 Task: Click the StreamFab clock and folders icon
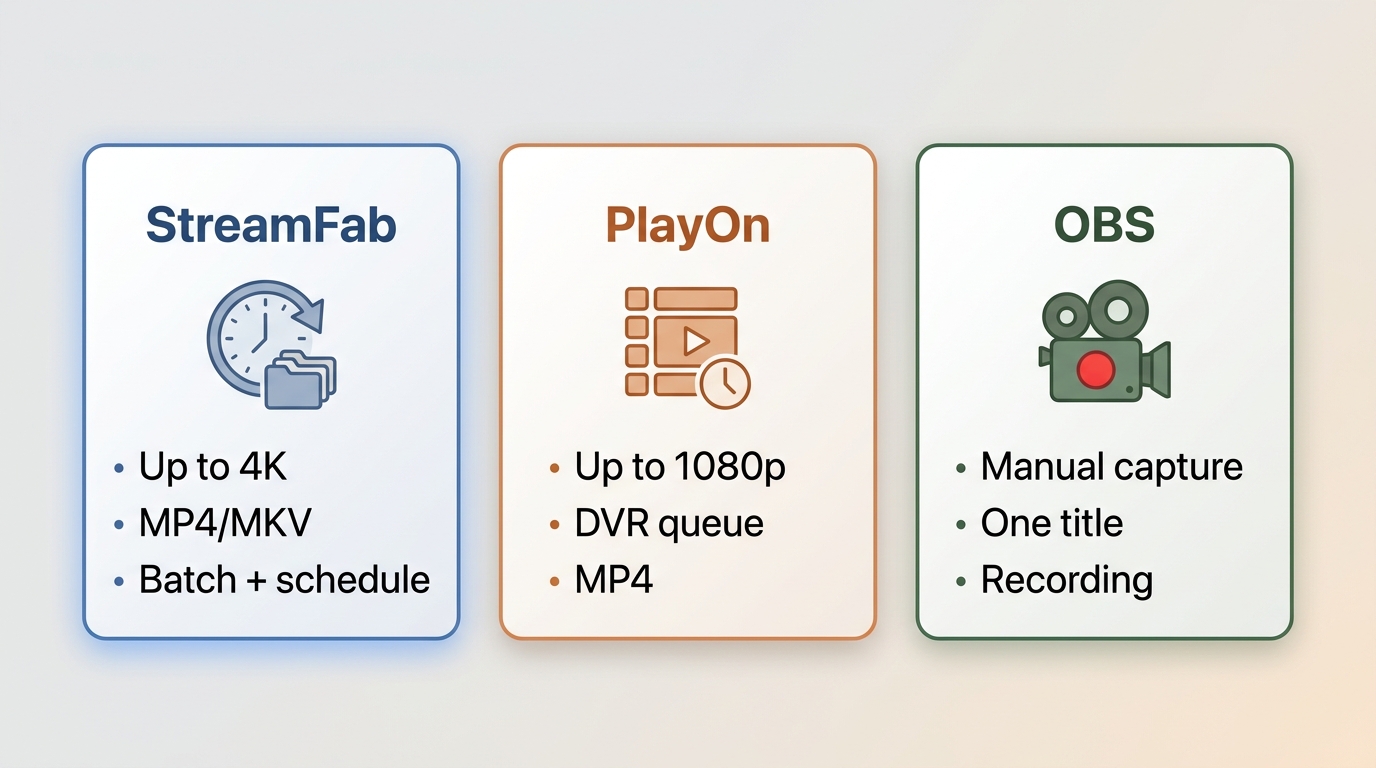(272, 345)
